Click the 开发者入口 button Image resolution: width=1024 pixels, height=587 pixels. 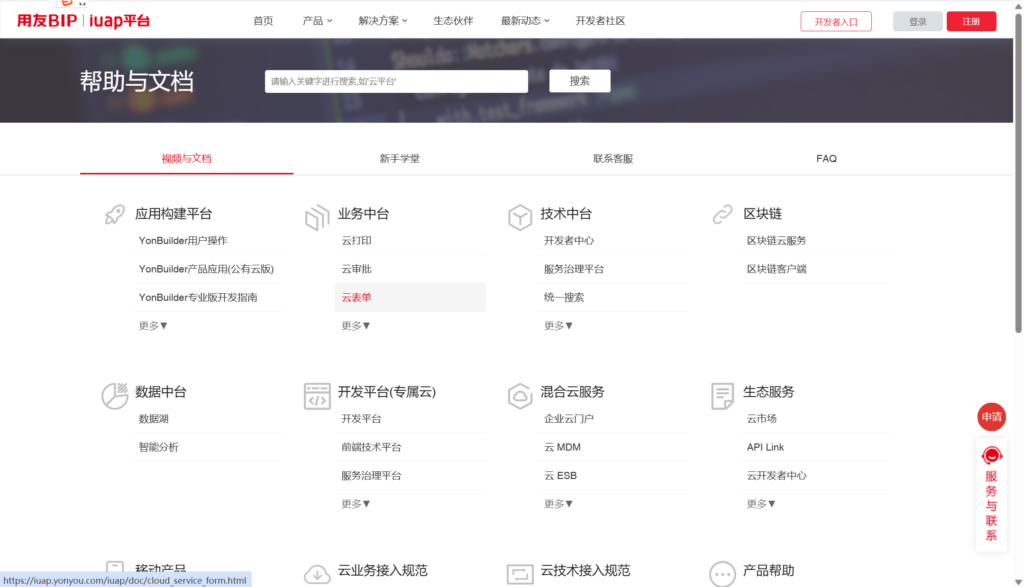[836, 20]
